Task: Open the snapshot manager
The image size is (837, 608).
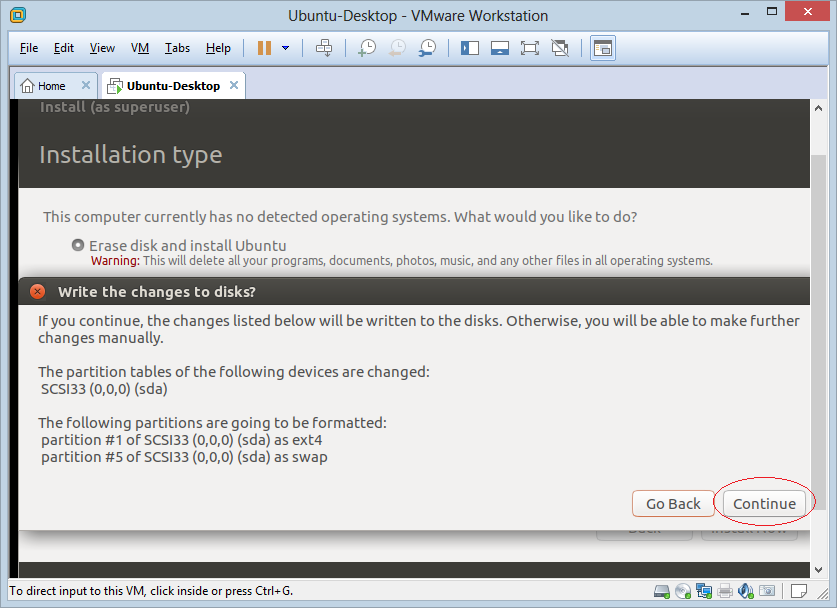Action: pos(428,48)
